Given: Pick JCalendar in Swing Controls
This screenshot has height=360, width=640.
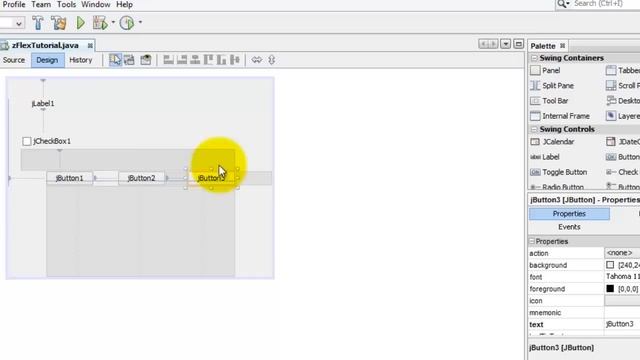Looking at the screenshot, I should [552, 142].
